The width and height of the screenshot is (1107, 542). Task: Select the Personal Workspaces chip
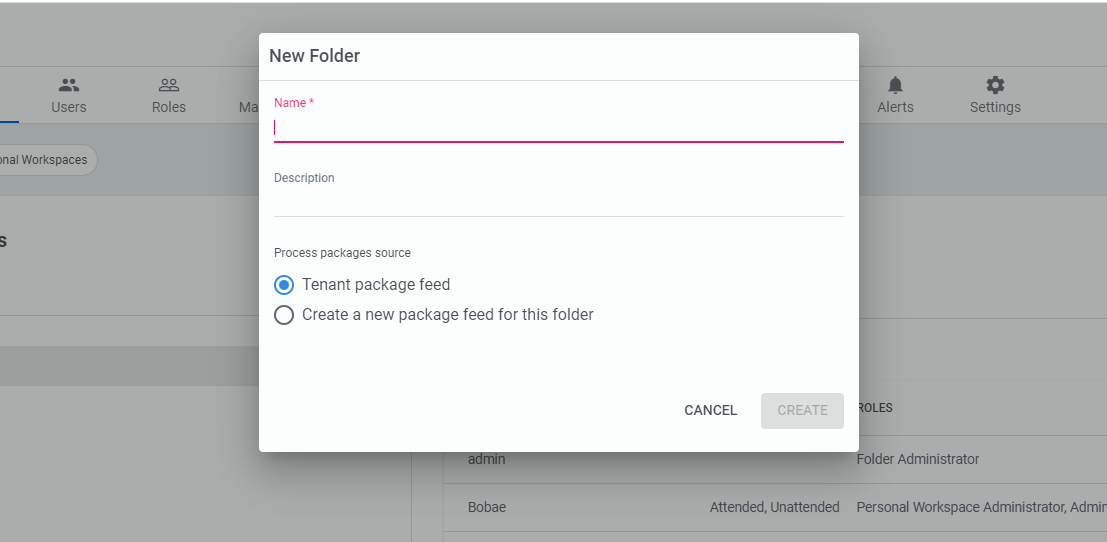45,160
